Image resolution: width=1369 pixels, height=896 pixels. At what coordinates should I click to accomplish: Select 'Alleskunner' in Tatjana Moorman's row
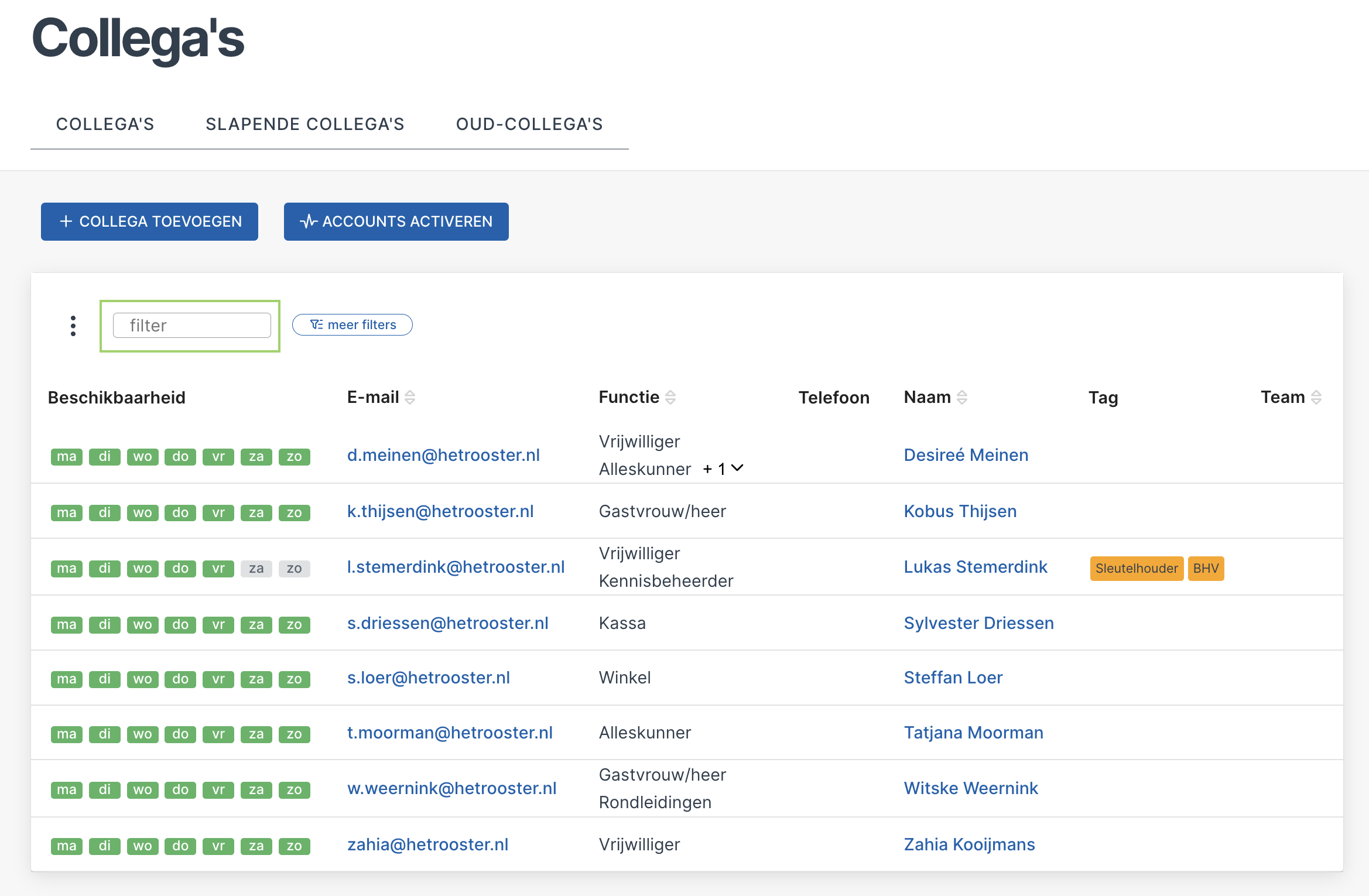point(645,733)
